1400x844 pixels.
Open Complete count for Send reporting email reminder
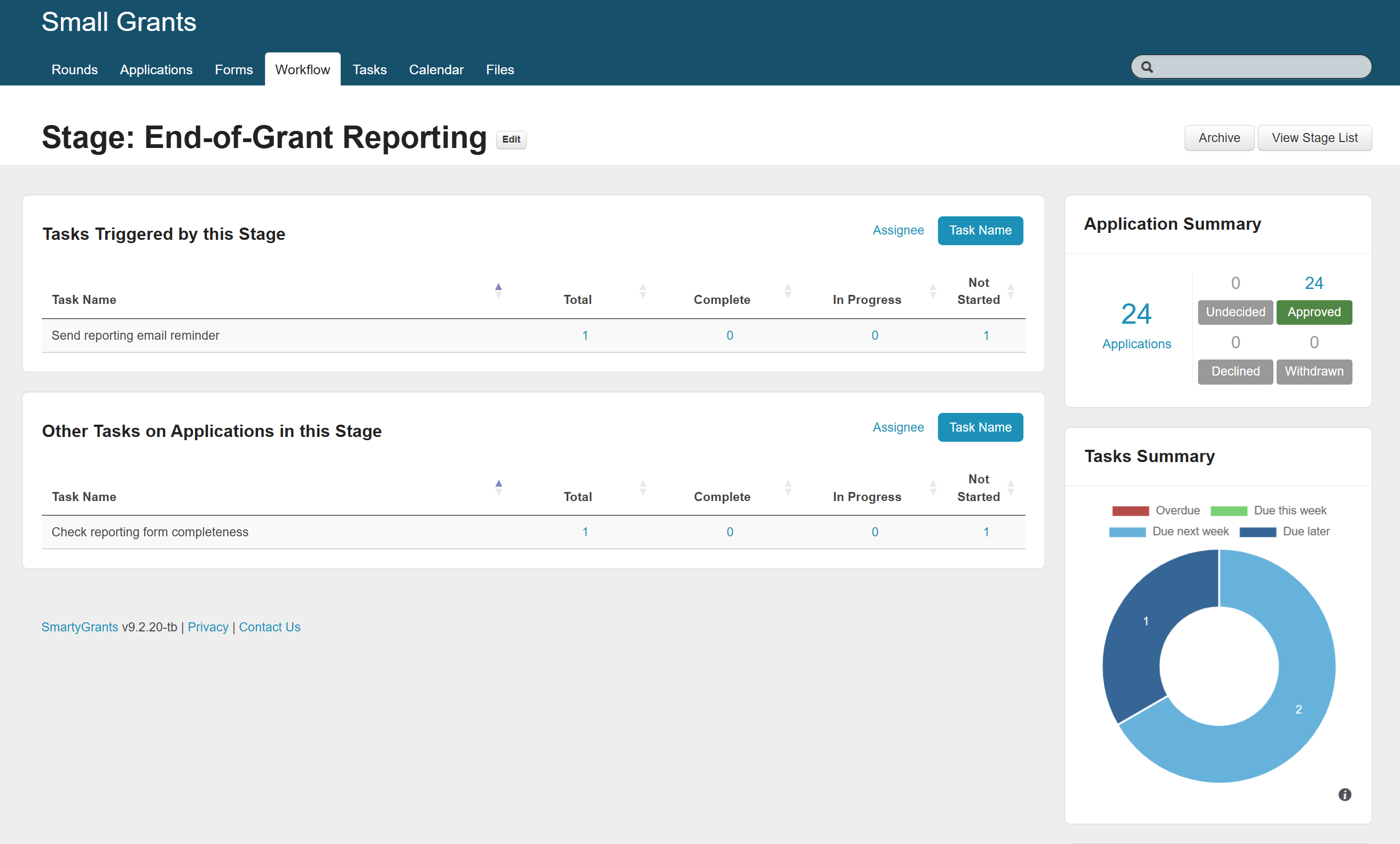[x=730, y=335]
